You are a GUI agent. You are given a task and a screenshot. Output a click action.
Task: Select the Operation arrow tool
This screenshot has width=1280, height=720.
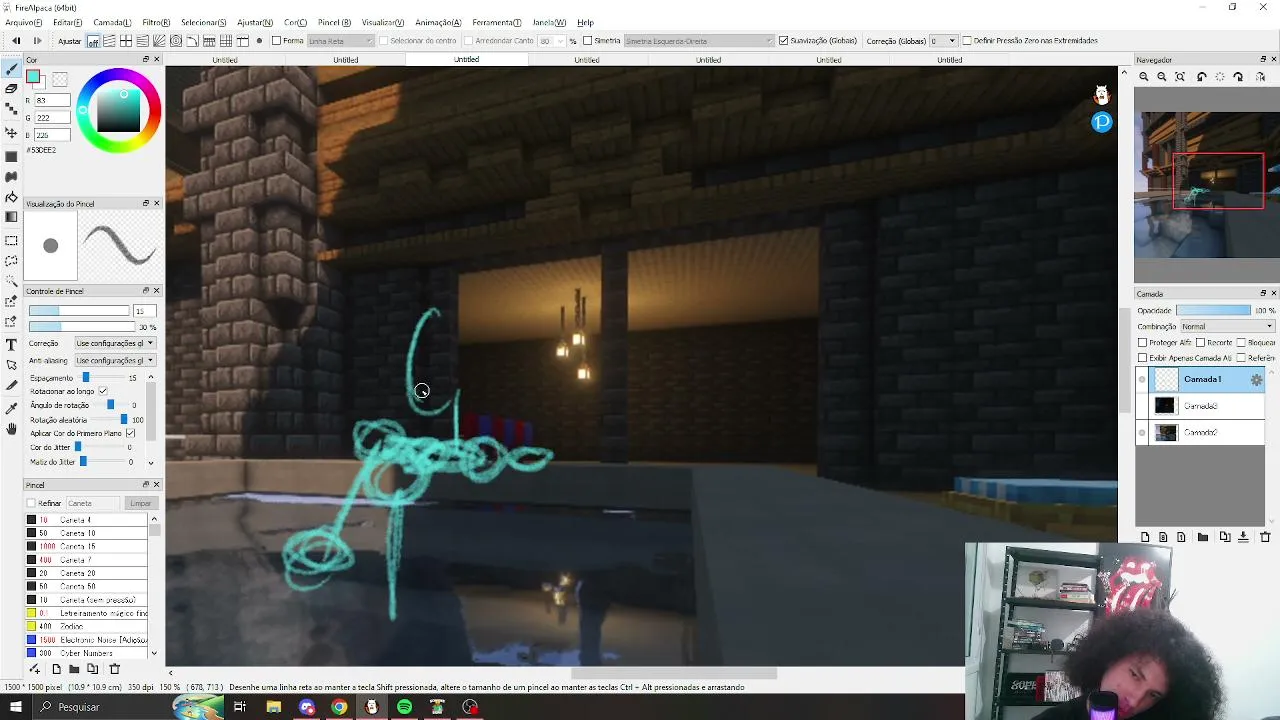pyautogui.click(x=11, y=365)
